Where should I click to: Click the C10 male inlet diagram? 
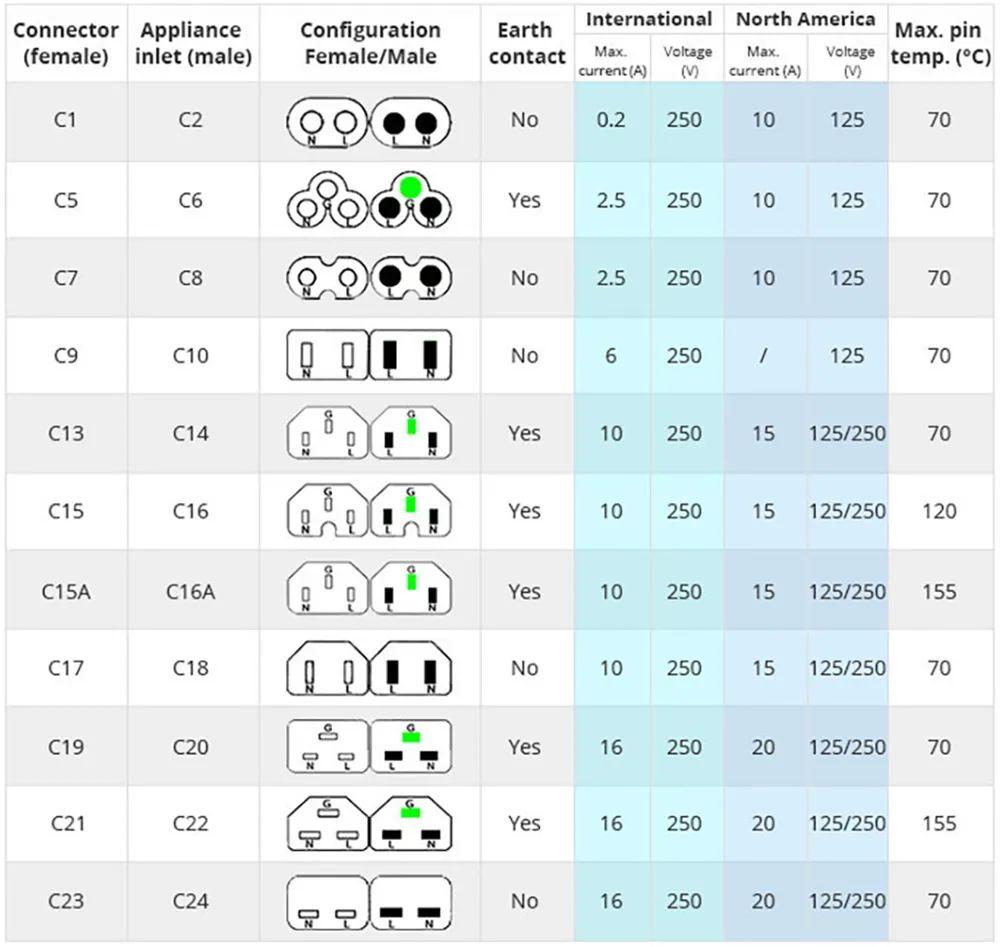(x=411, y=356)
